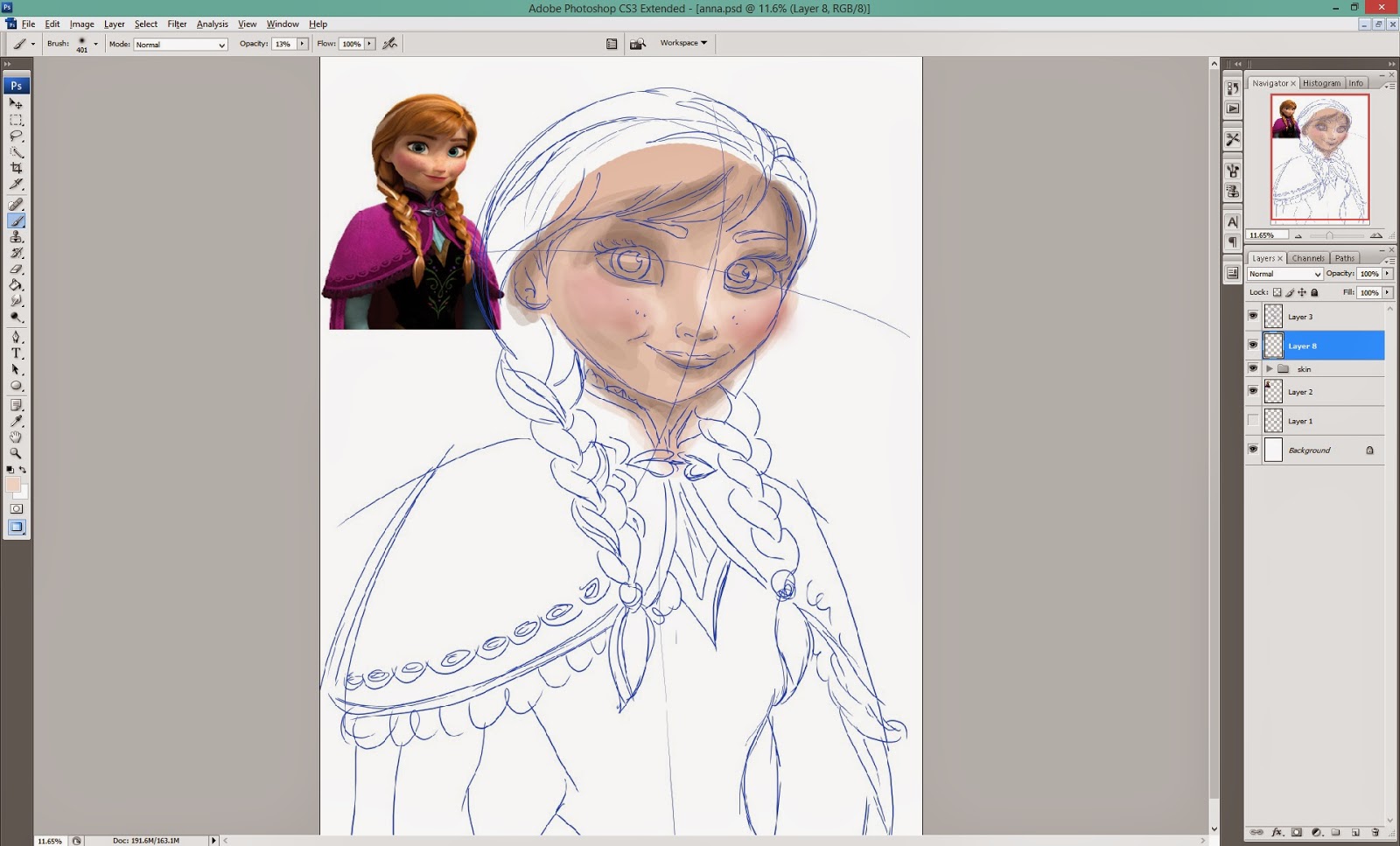Select the Brush tool in the toolbox
1400x846 pixels.
(x=16, y=220)
